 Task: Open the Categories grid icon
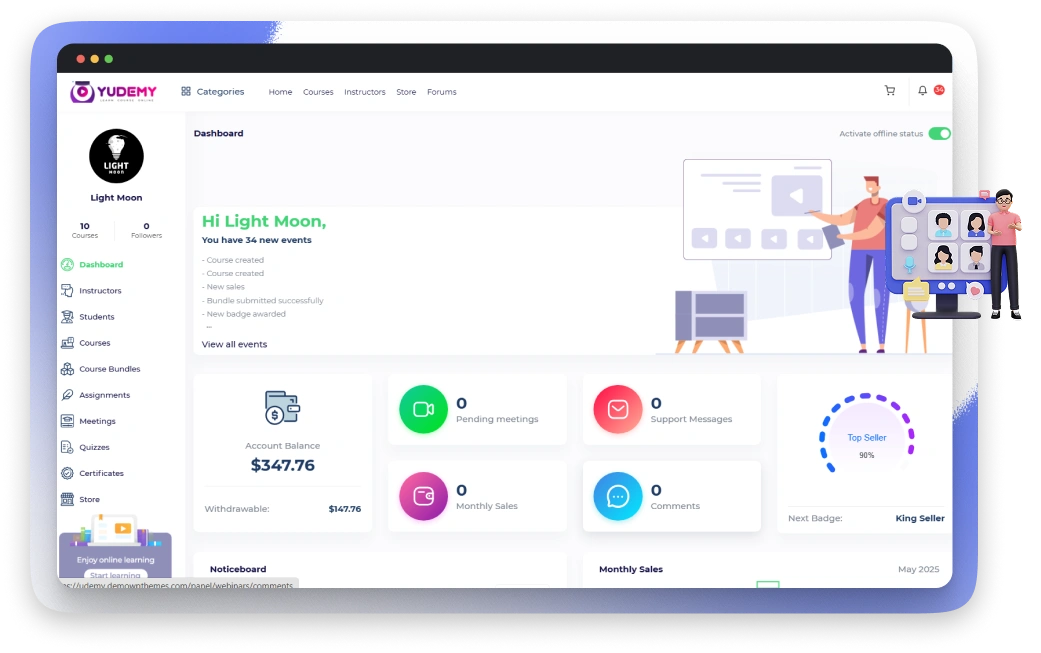click(x=186, y=92)
